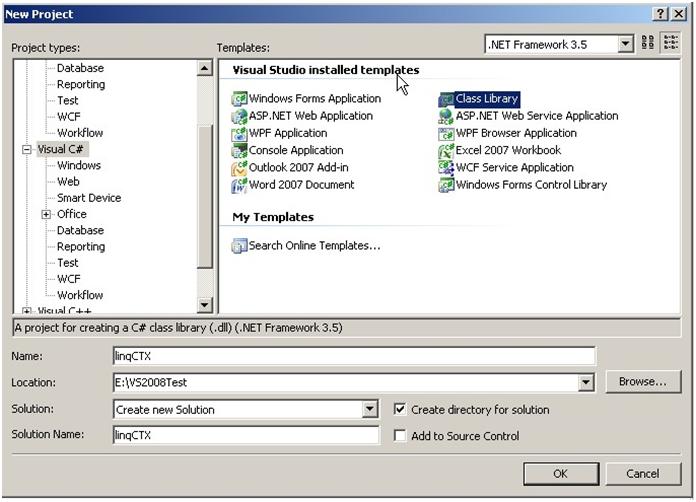696x502 pixels.
Task: Switch templates to large icons view
Action: pyautogui.click(x=648, y=43)
